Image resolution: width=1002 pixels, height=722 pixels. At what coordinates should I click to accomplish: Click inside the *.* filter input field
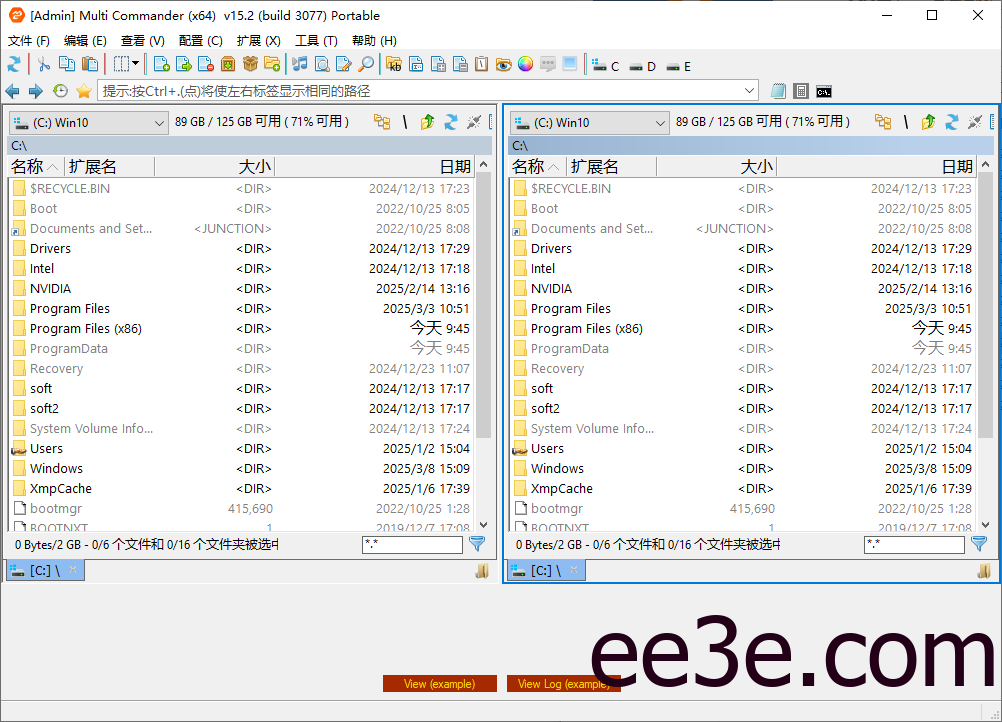point(412,544)
